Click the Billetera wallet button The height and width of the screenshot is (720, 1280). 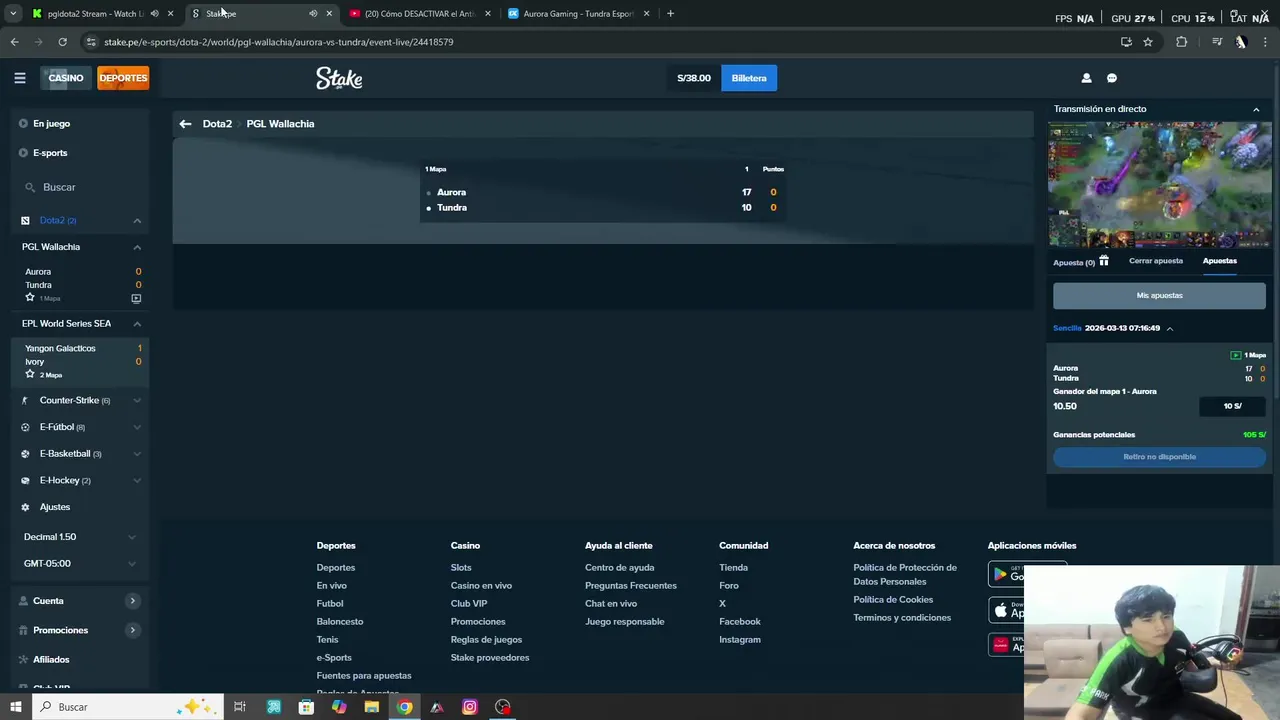point(749,78)
